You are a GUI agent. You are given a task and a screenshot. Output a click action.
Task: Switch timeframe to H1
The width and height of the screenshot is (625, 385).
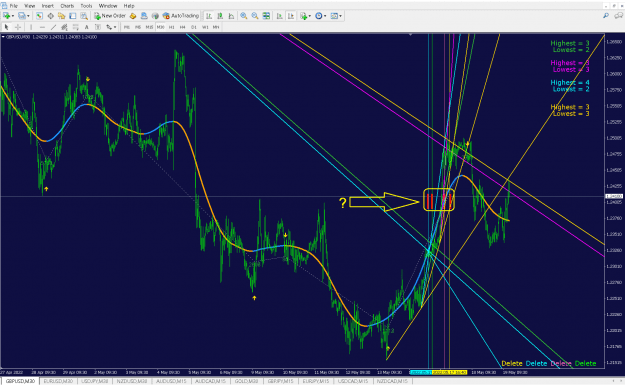tap(171, 27)
